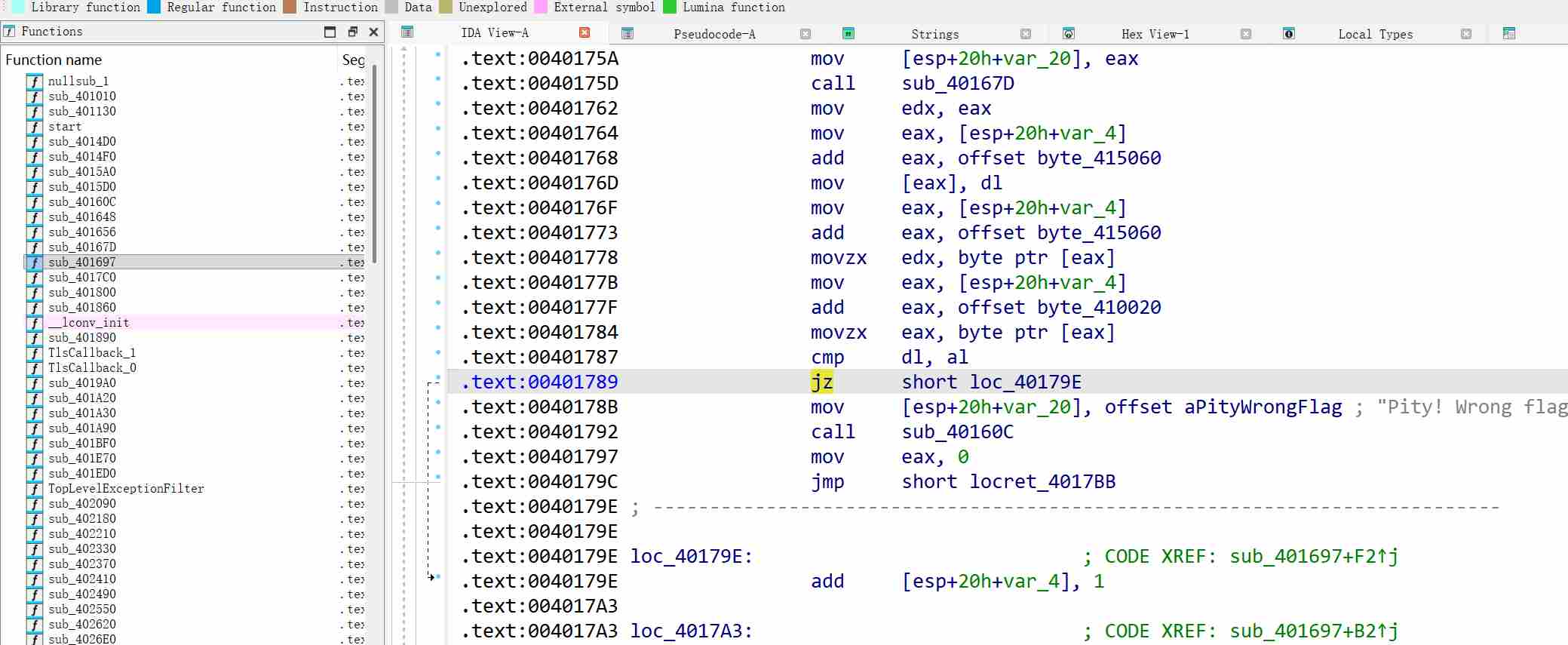Click the Functions list vertical scrollbar
The height and width of the screenshot is (645, 1568).
pyautogui.click(x=375, y=166)
